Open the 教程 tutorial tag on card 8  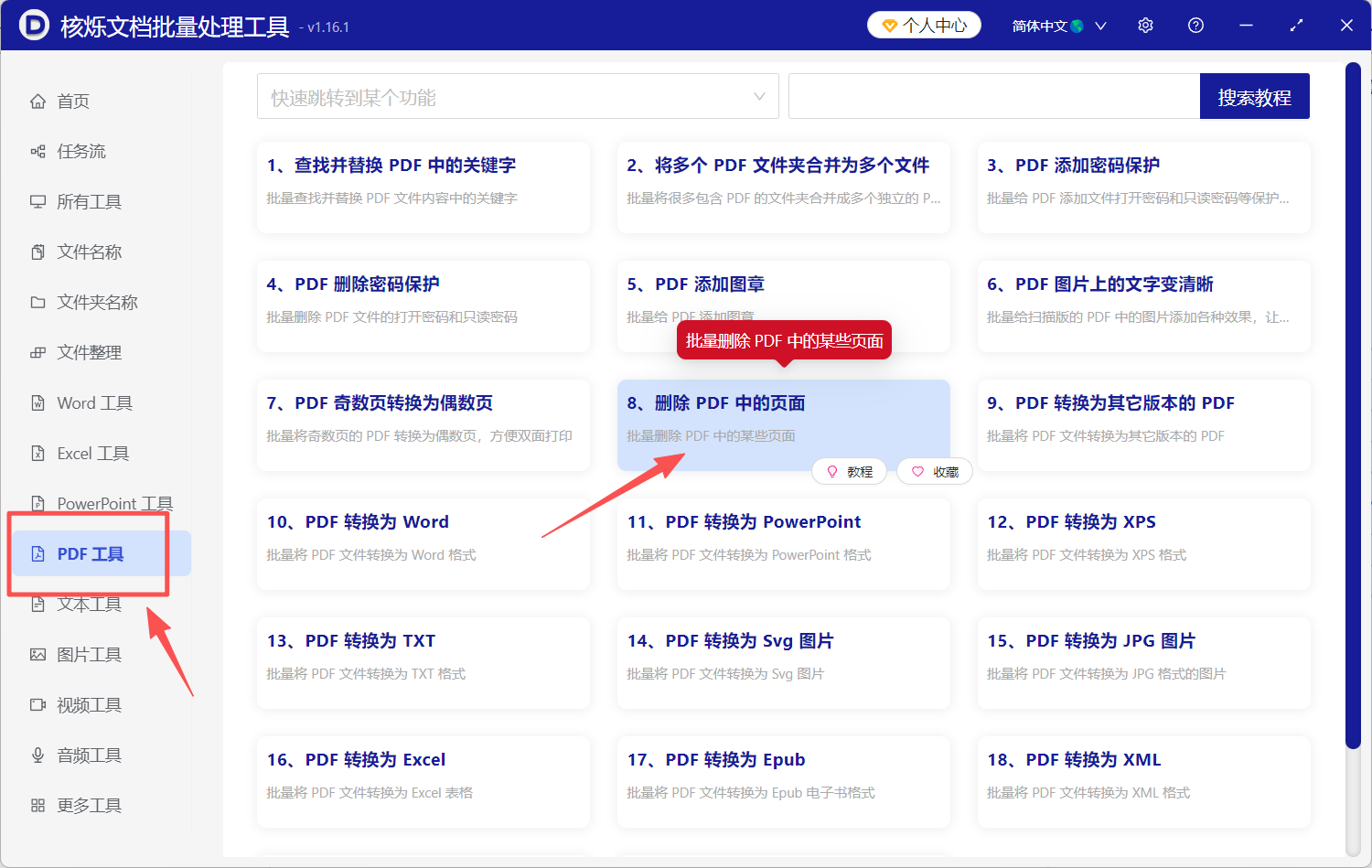(849, 470)
